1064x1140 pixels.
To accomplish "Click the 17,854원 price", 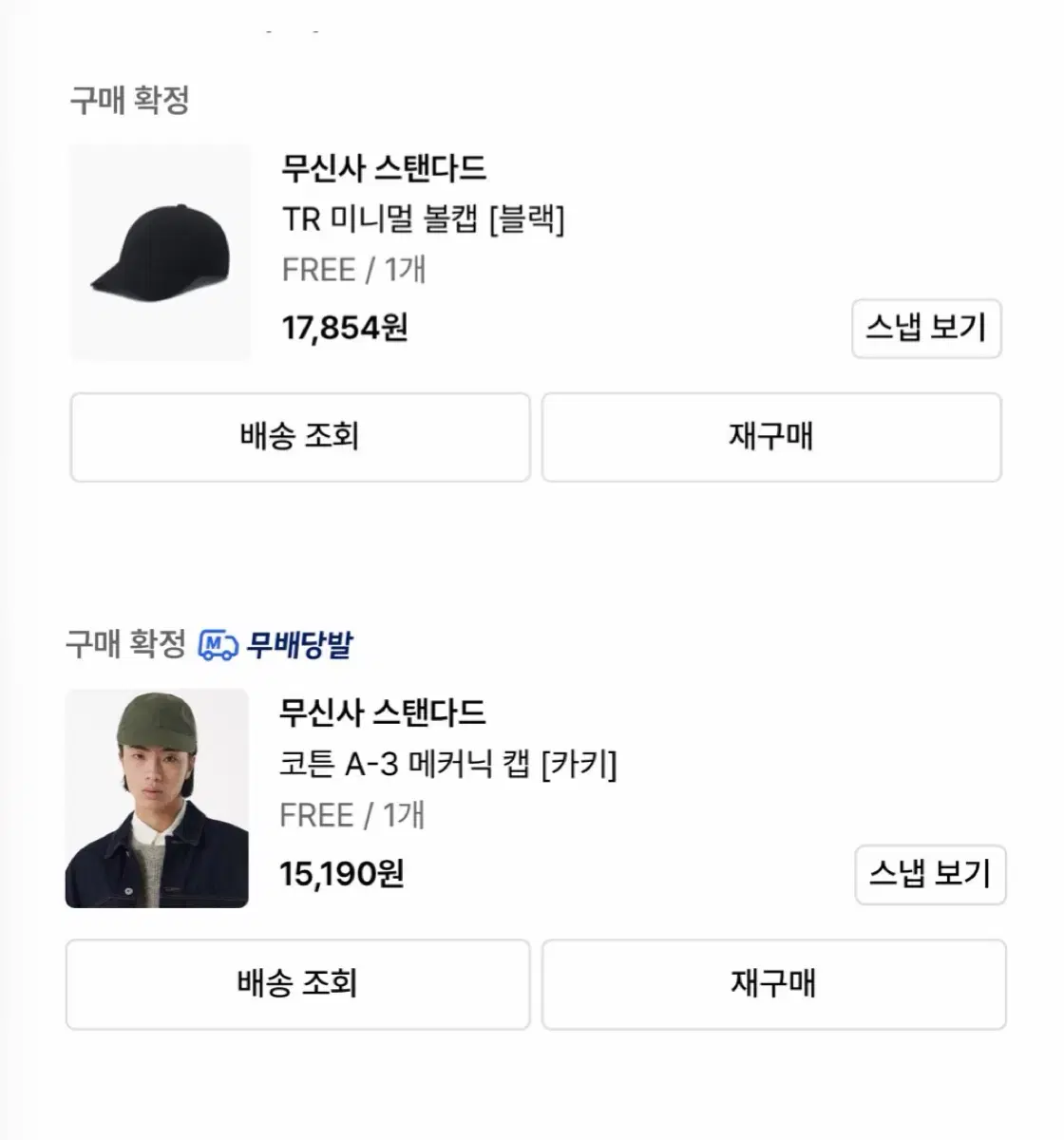I will click(x=345, y=329).
